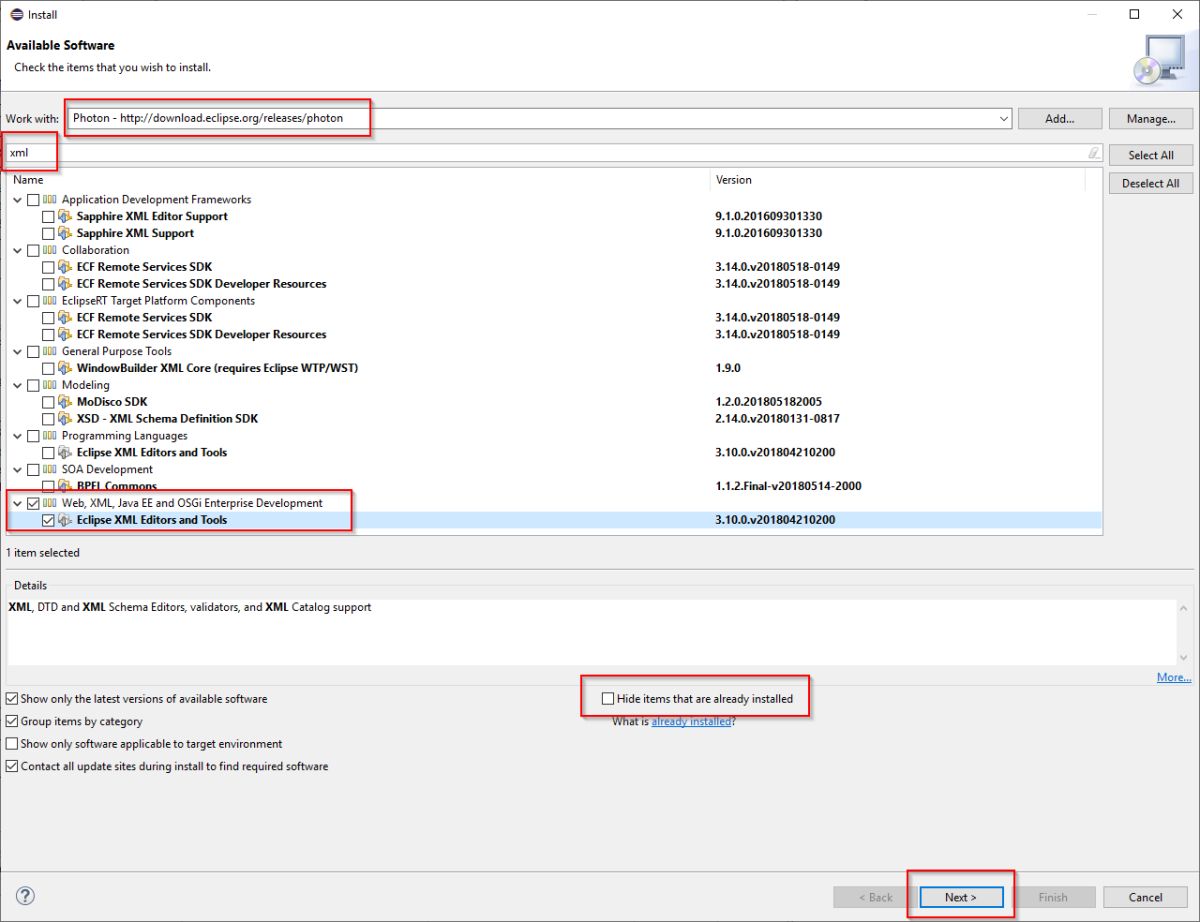Click the Add... button
The image size is (1200, 922).
coord(1059,119)
